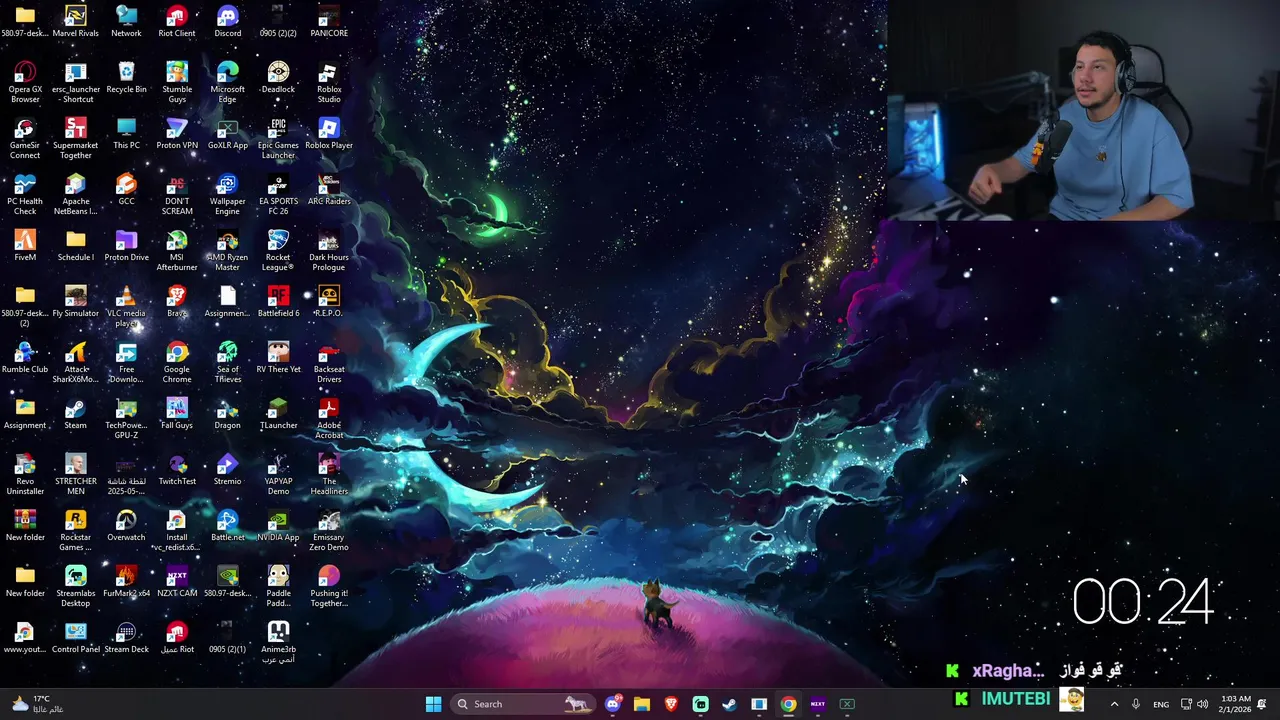Select the Google Chrome desktop shortcut
1280x720 pixels.
[x=177, y=362]
